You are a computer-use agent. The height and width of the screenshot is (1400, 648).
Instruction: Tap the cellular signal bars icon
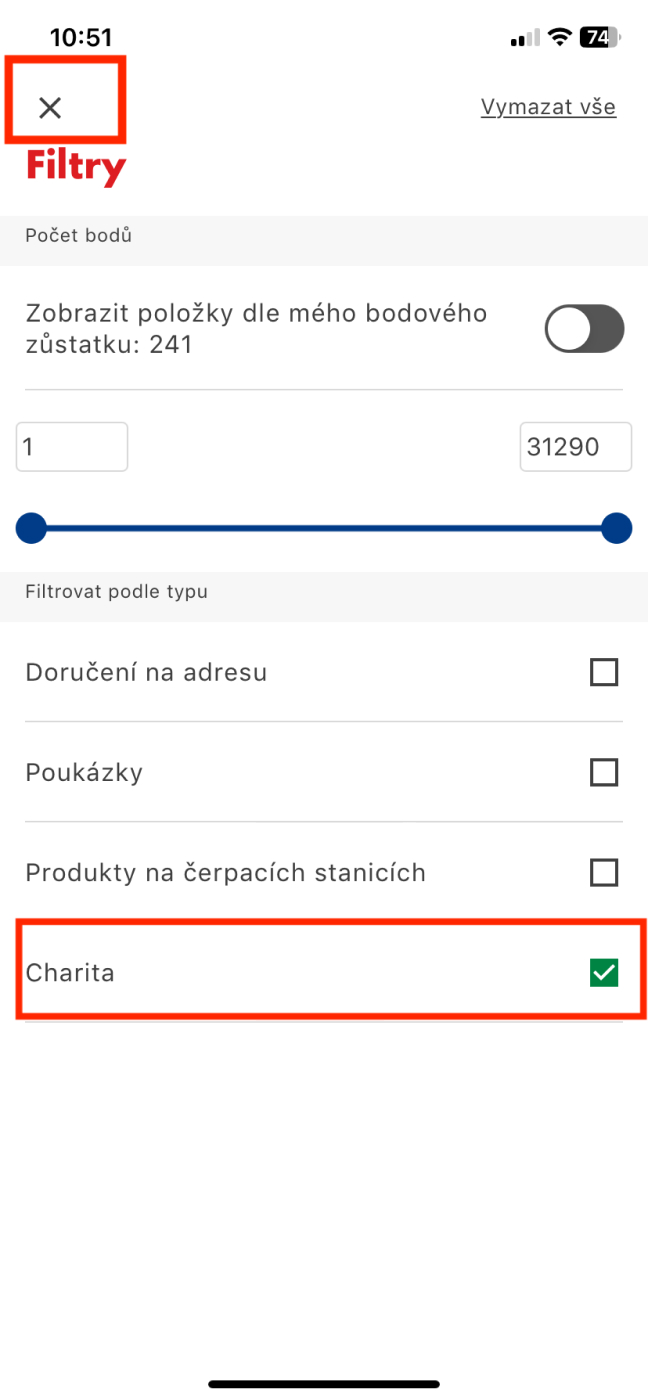525,39
